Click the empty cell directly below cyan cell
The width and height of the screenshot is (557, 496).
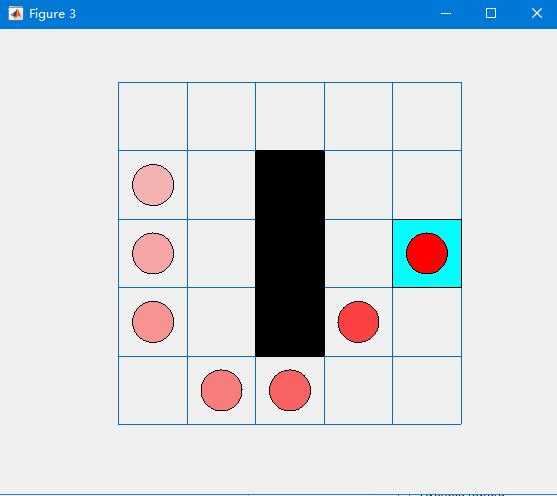point(427,322)
